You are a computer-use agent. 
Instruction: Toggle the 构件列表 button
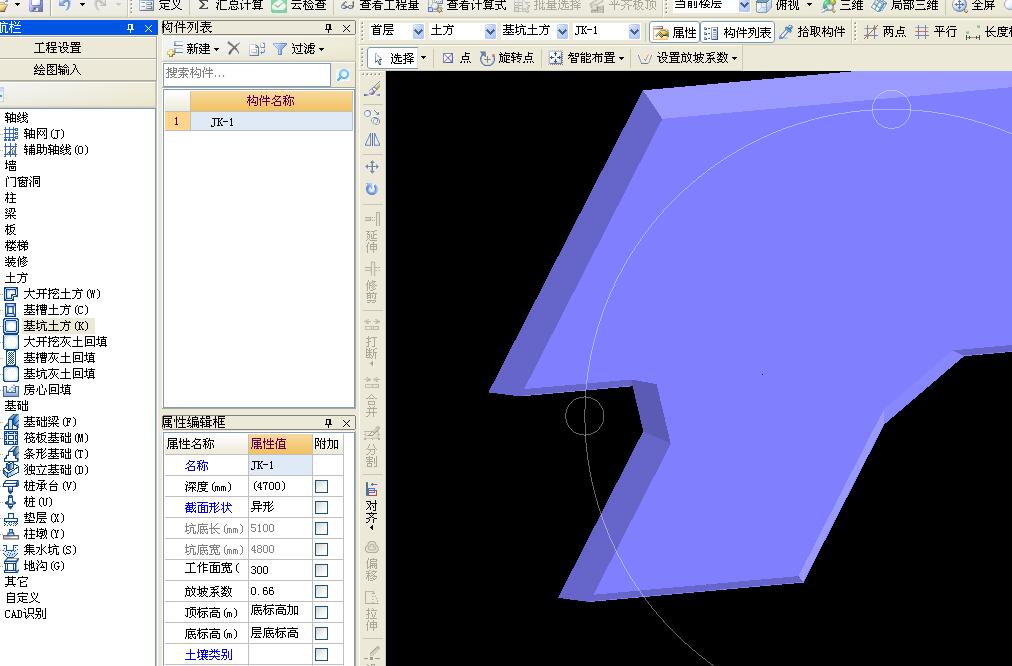737,32
